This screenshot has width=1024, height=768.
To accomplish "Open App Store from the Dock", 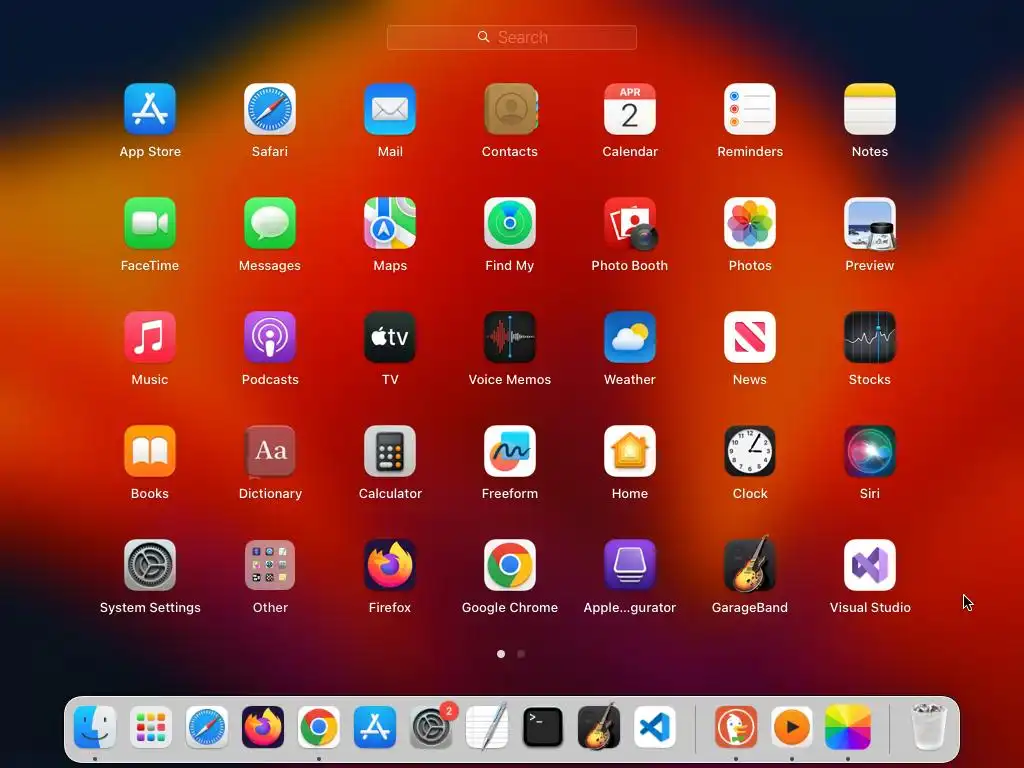I will [x=375, y=727].
